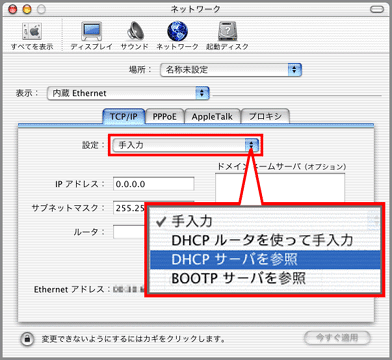Switch to the プロキシ tab
The image size is (392, 360).
pos(265,116)
